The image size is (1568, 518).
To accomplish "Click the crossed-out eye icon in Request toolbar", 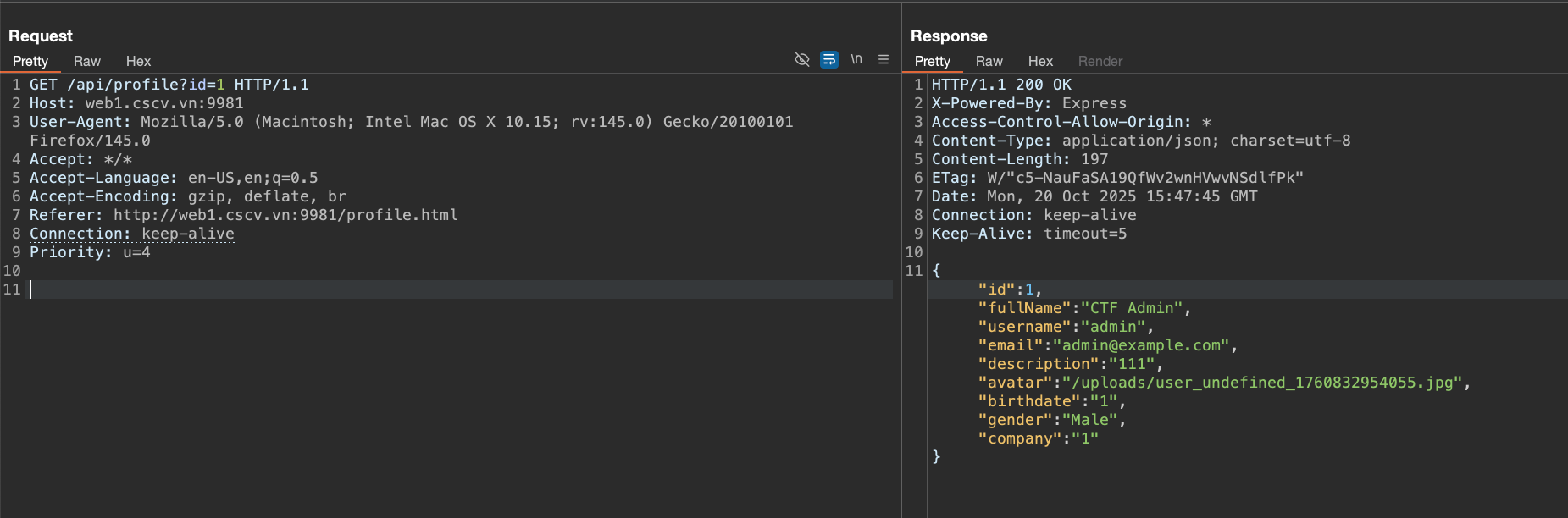I will point(801,59).
